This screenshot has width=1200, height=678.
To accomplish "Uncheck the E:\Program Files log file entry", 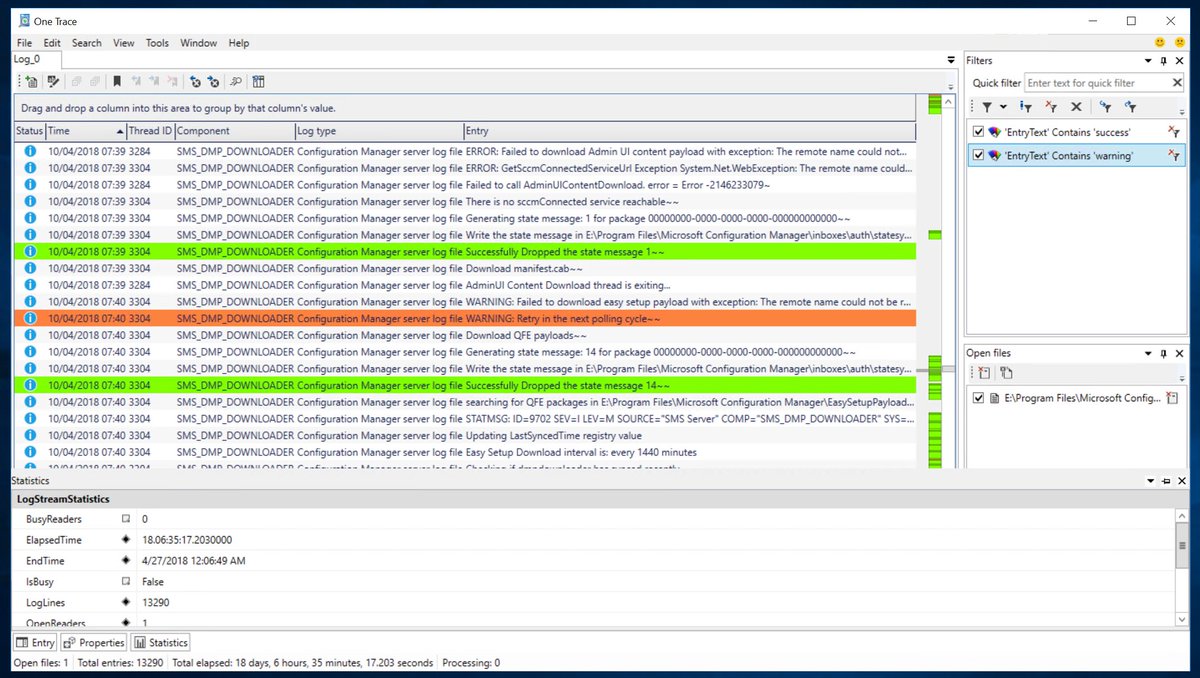I will (977, 397).
